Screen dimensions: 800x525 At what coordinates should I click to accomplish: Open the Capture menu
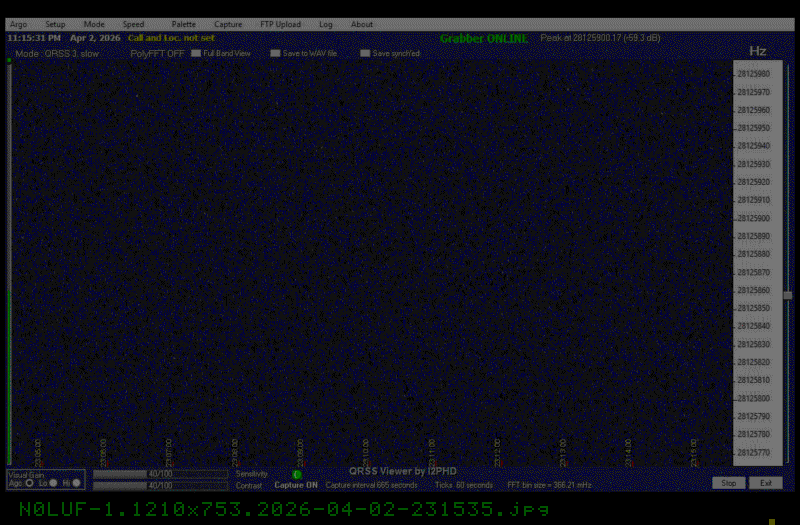(x=228, y=24)
